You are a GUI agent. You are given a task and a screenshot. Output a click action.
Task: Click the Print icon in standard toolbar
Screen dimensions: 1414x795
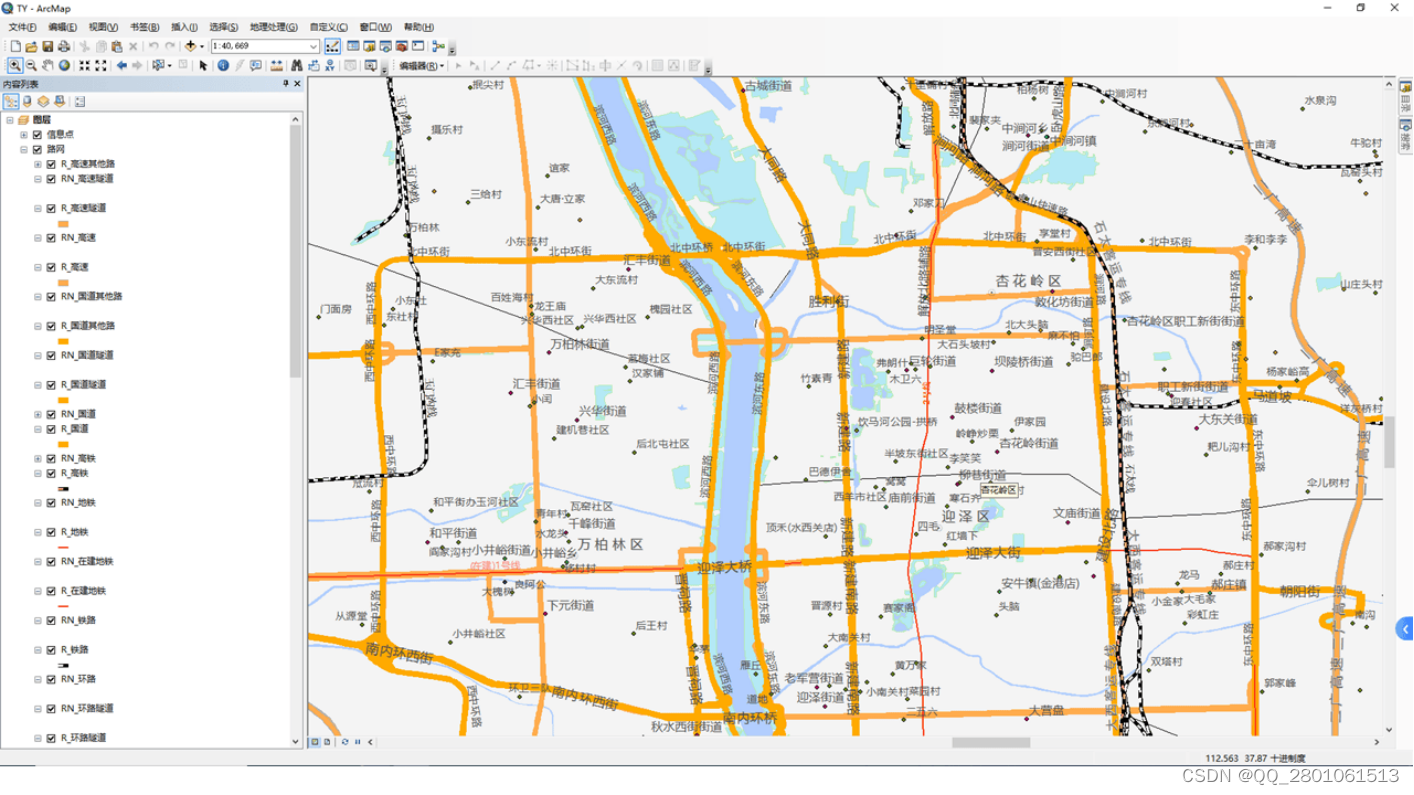pyautogui.click(x=63, y=46)
